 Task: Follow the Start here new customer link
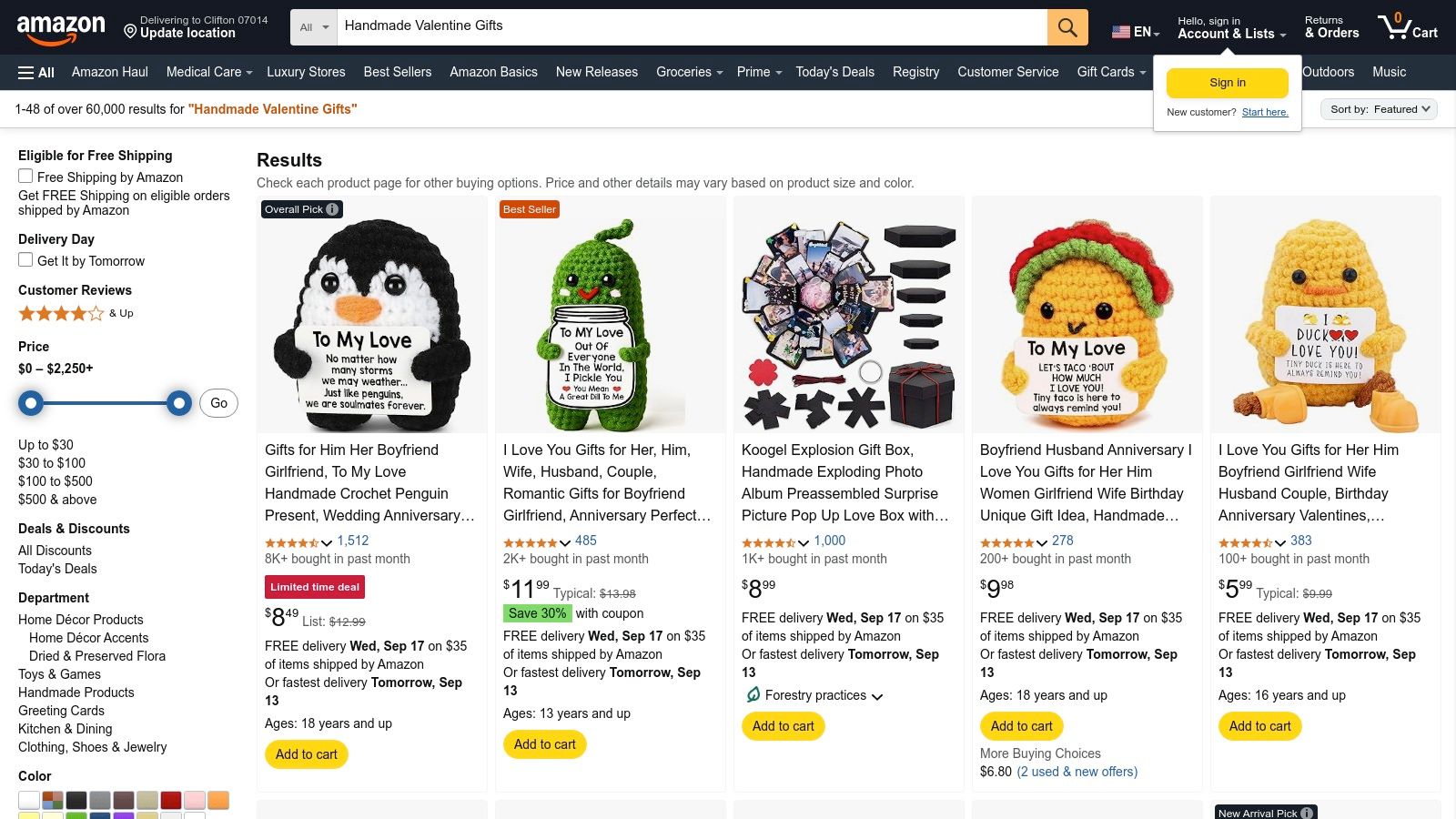coord(1265,112)
